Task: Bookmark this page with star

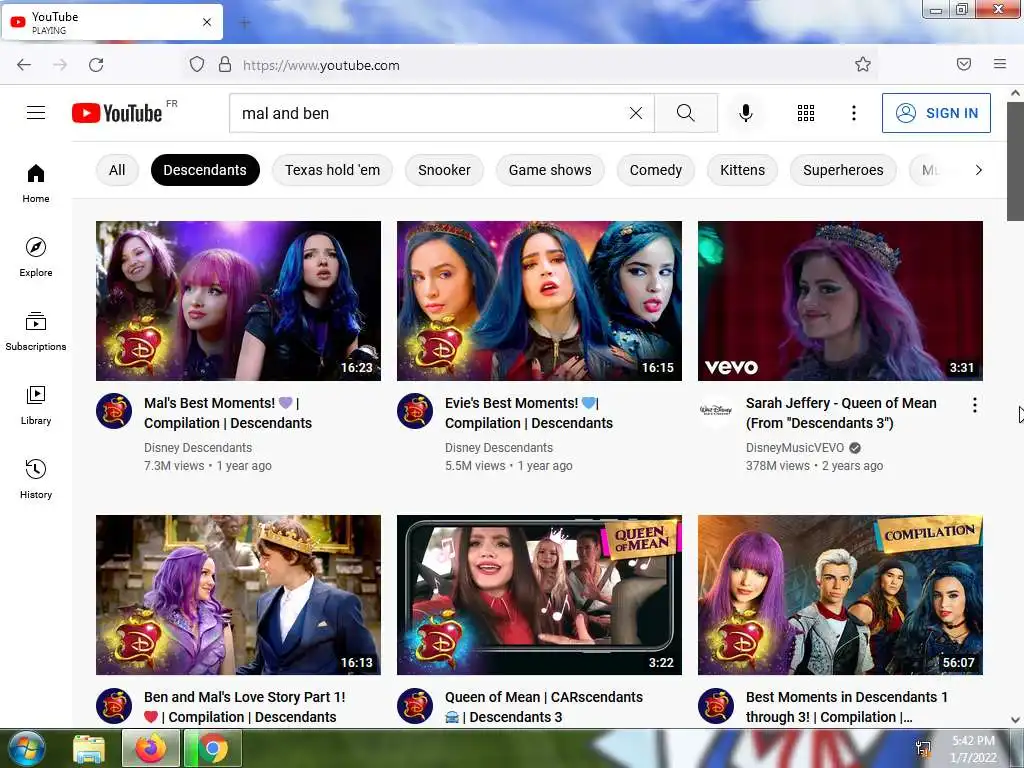Action: (x=863, y=64)
